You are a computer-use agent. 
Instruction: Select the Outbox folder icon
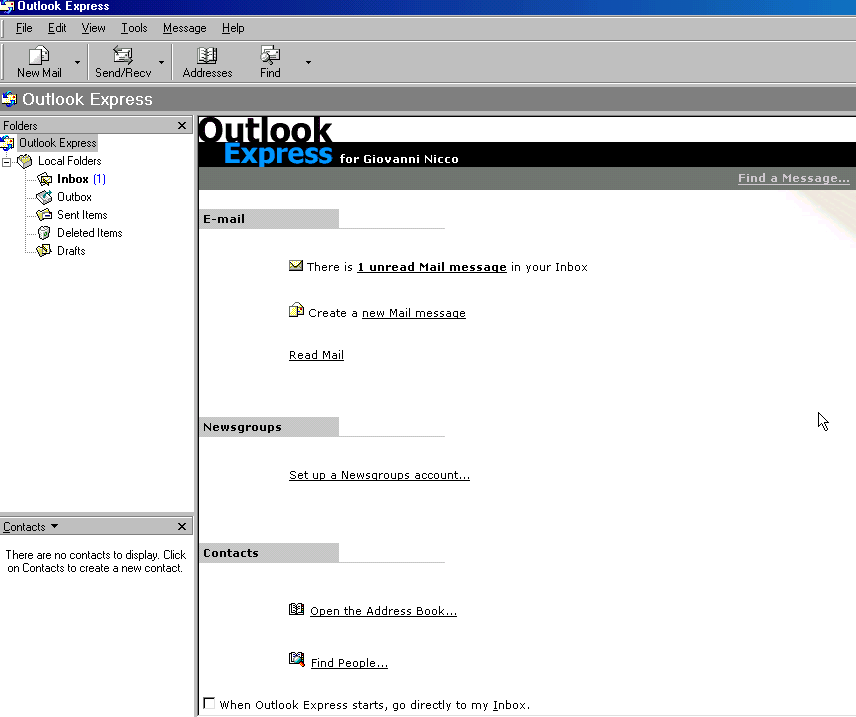[x=44, y=197]
